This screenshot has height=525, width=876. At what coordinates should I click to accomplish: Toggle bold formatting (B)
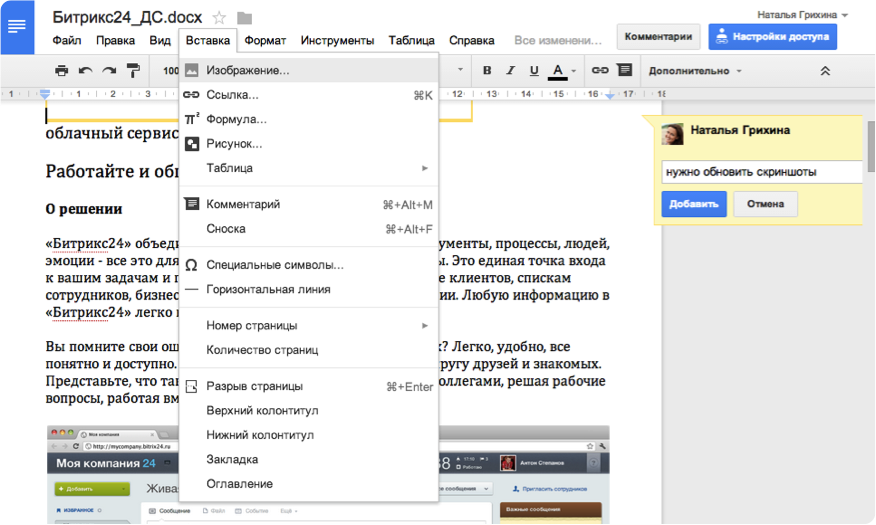click(x=487, y=70)
